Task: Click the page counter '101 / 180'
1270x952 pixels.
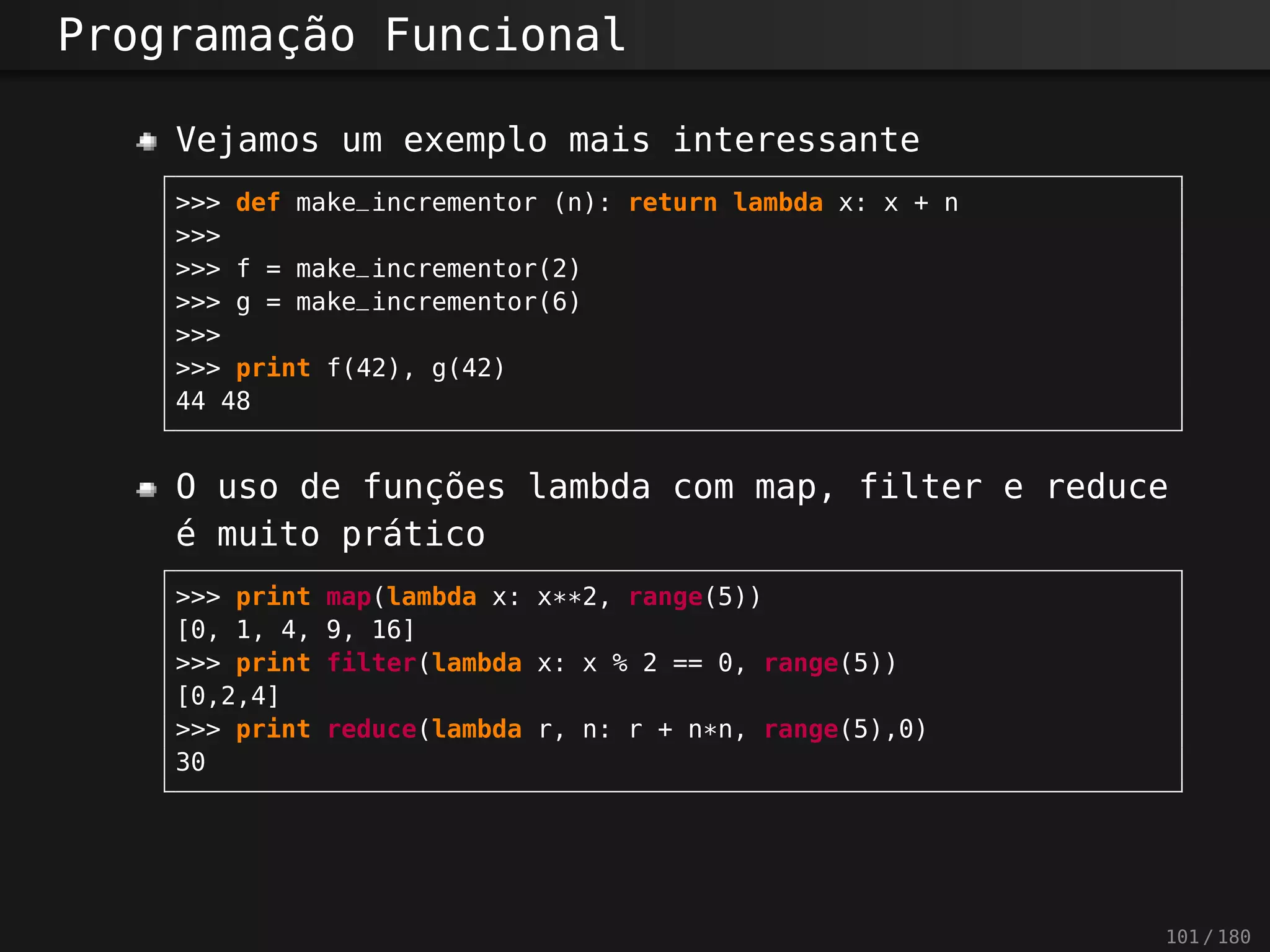Action: [x=1208, y=937]
